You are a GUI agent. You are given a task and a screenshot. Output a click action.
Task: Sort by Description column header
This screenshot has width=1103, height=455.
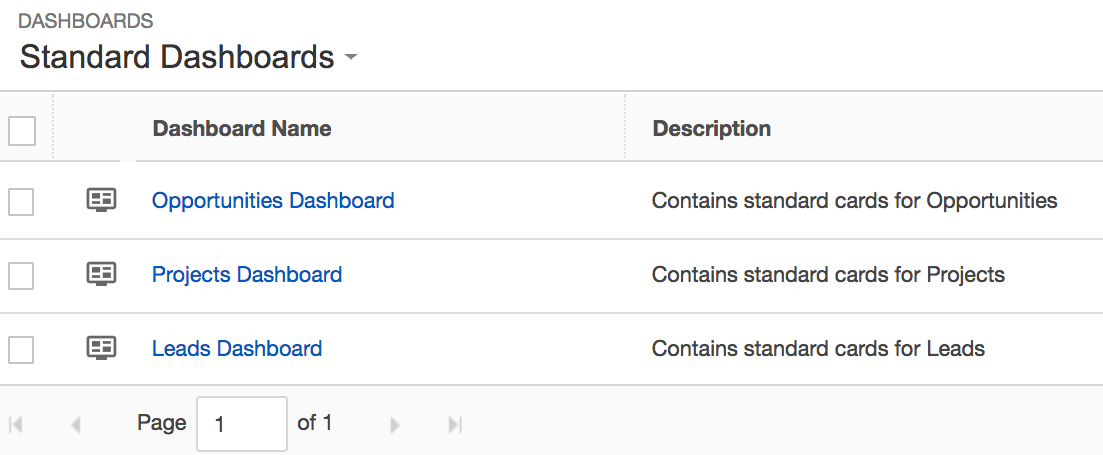pyautogui.click(x=712, y=129)
